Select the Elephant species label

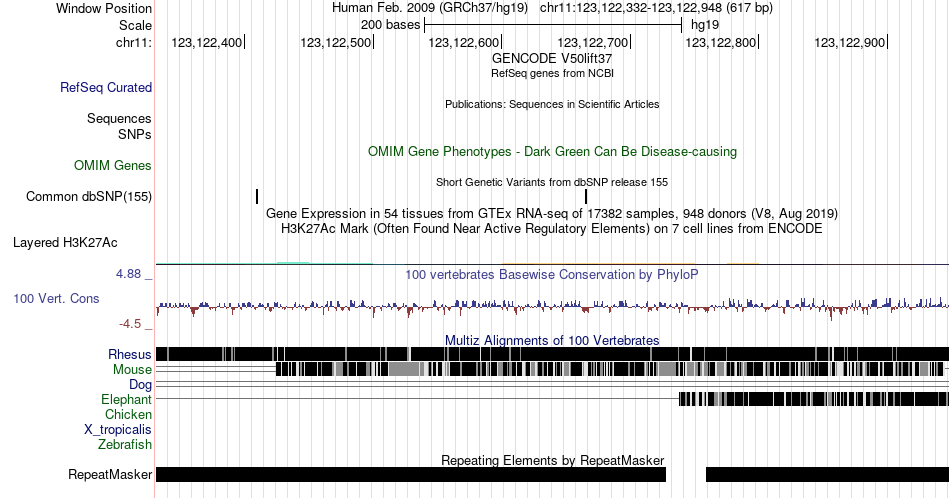(127, 400)
